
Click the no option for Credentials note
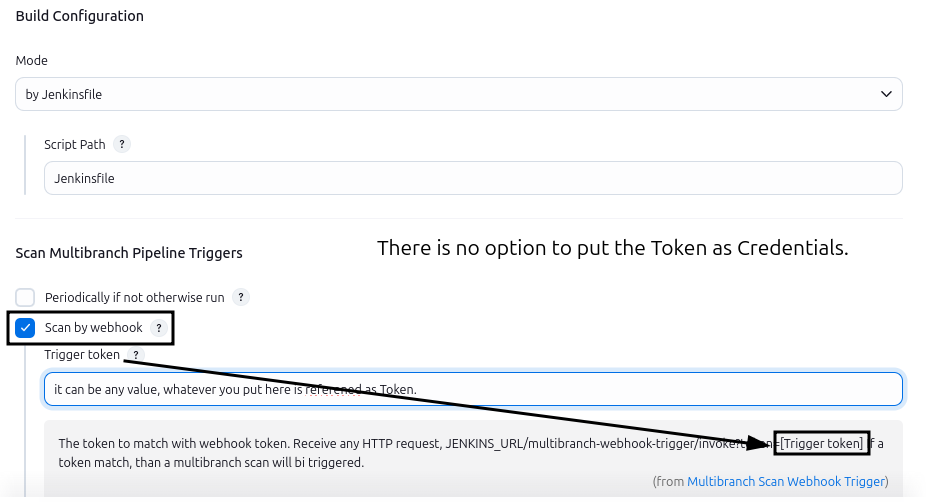612,248
